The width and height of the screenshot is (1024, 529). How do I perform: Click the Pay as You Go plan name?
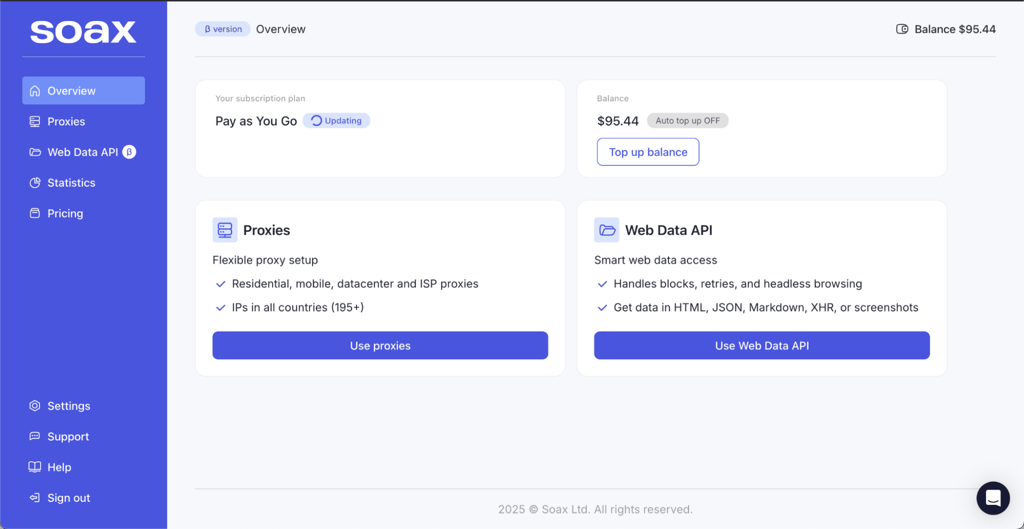point(256,121)
